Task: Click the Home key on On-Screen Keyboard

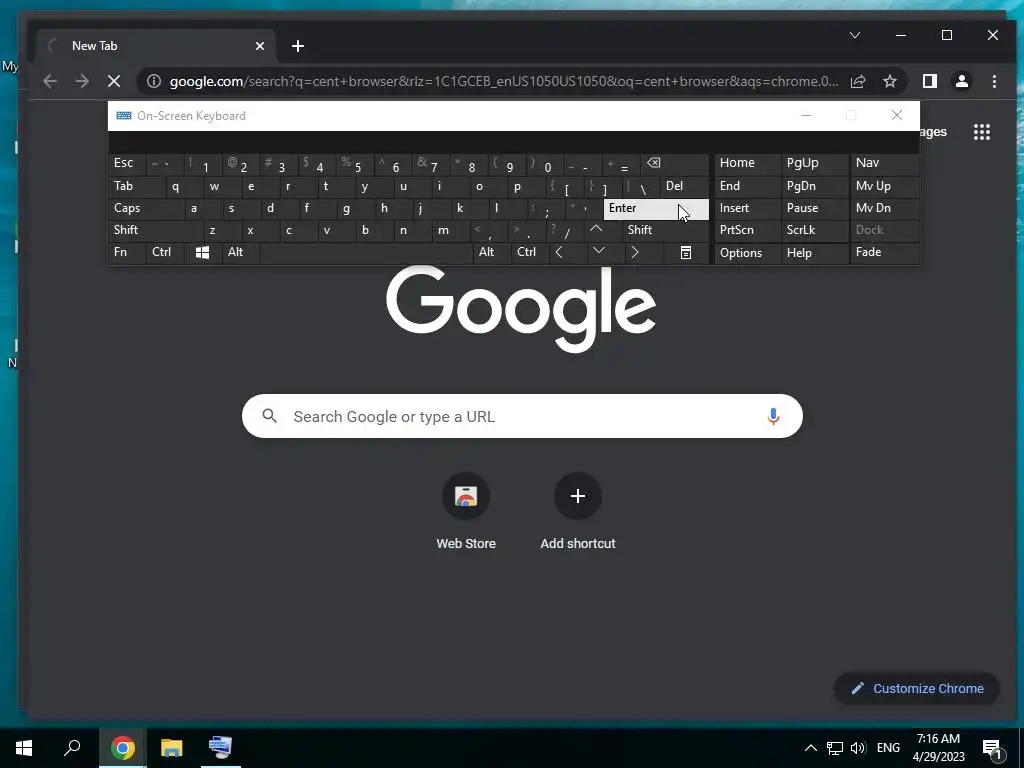Action: [746, 164]
